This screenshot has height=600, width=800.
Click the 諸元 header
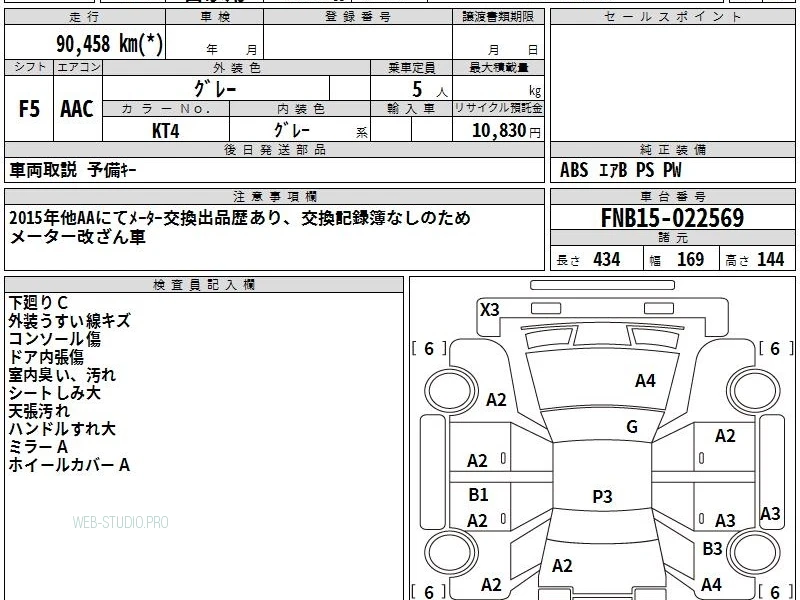(x=672, y=238)
